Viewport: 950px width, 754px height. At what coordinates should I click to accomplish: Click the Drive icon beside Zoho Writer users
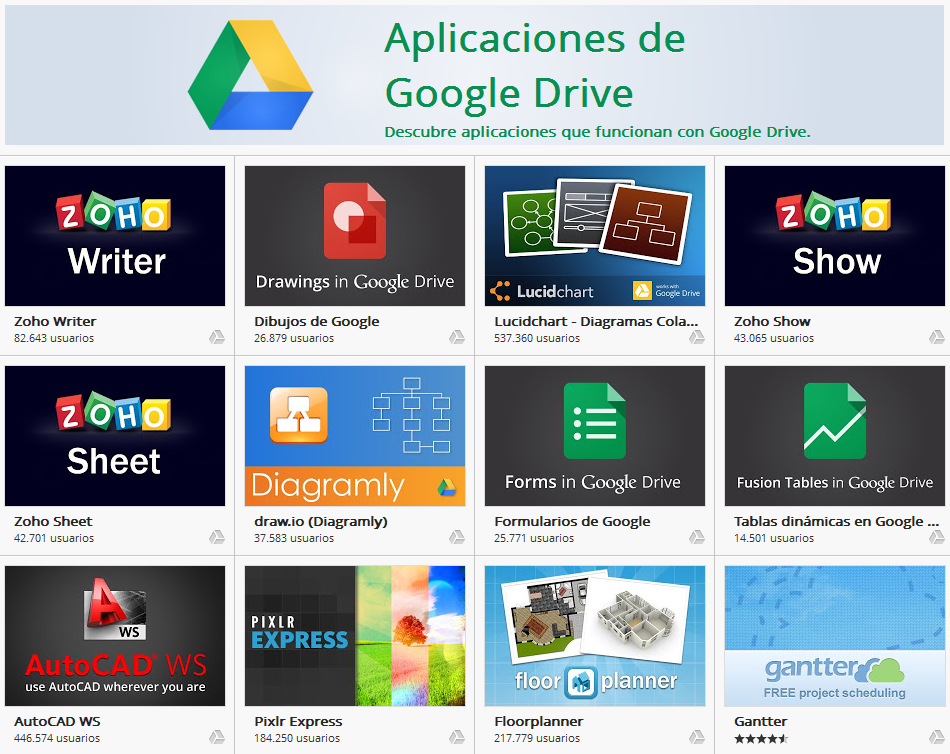[x=217, y=337]
